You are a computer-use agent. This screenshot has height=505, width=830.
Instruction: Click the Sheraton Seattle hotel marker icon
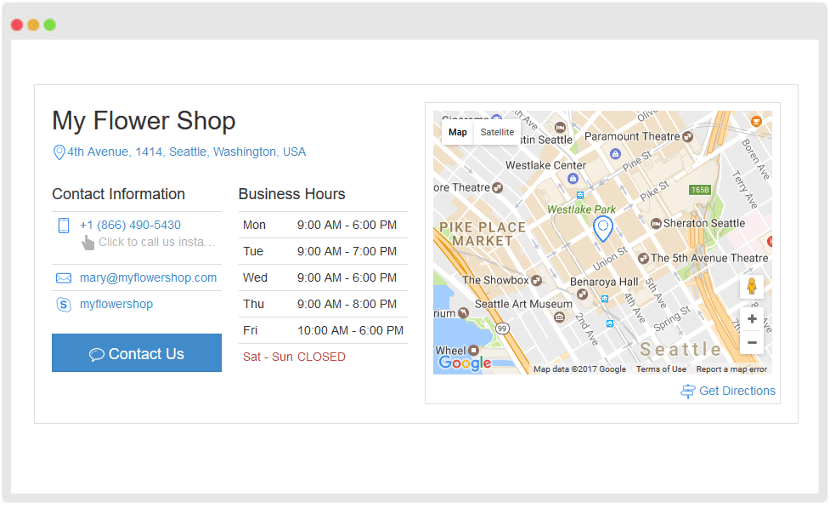(656, 223)
